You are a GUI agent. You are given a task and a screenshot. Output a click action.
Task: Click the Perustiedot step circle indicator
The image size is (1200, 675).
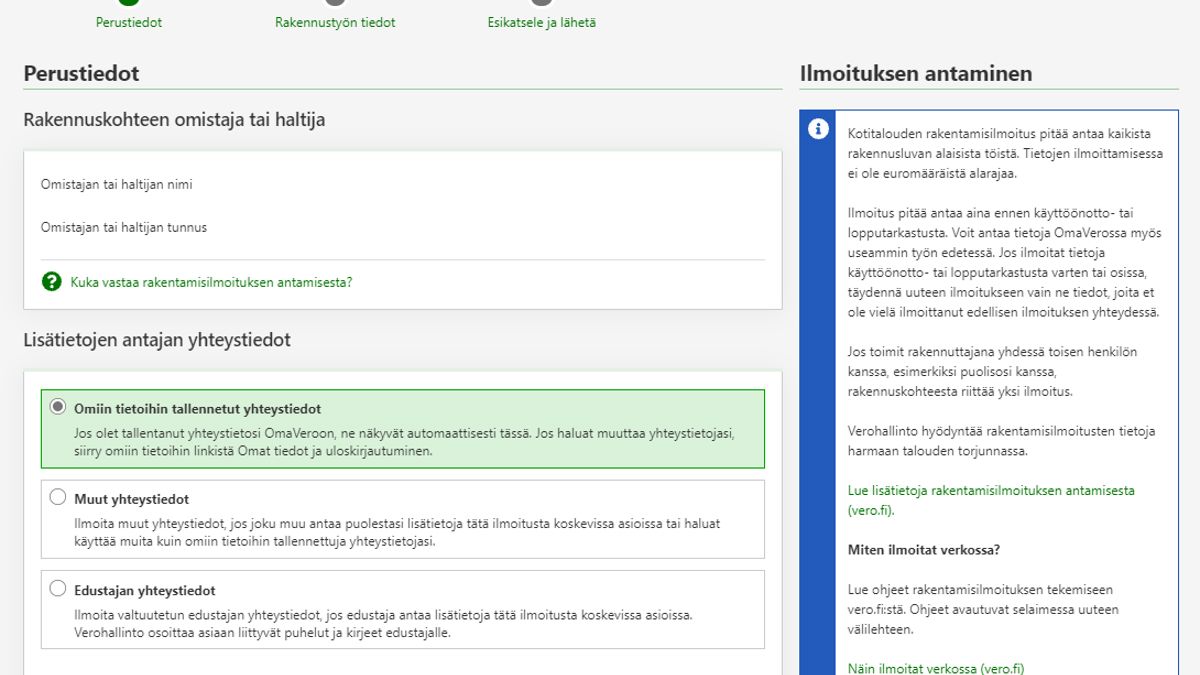pyautogui.click(x=128, y=2)
